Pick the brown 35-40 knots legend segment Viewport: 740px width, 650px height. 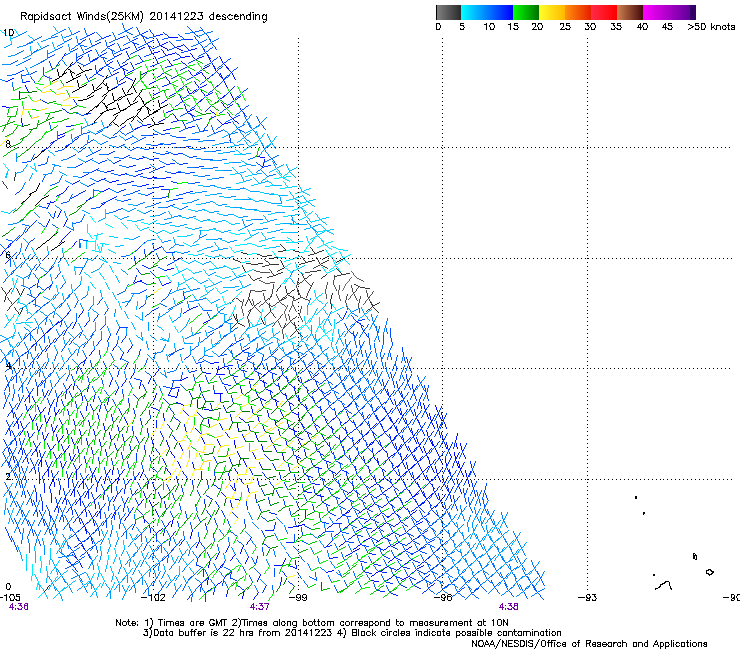[630, 12]
